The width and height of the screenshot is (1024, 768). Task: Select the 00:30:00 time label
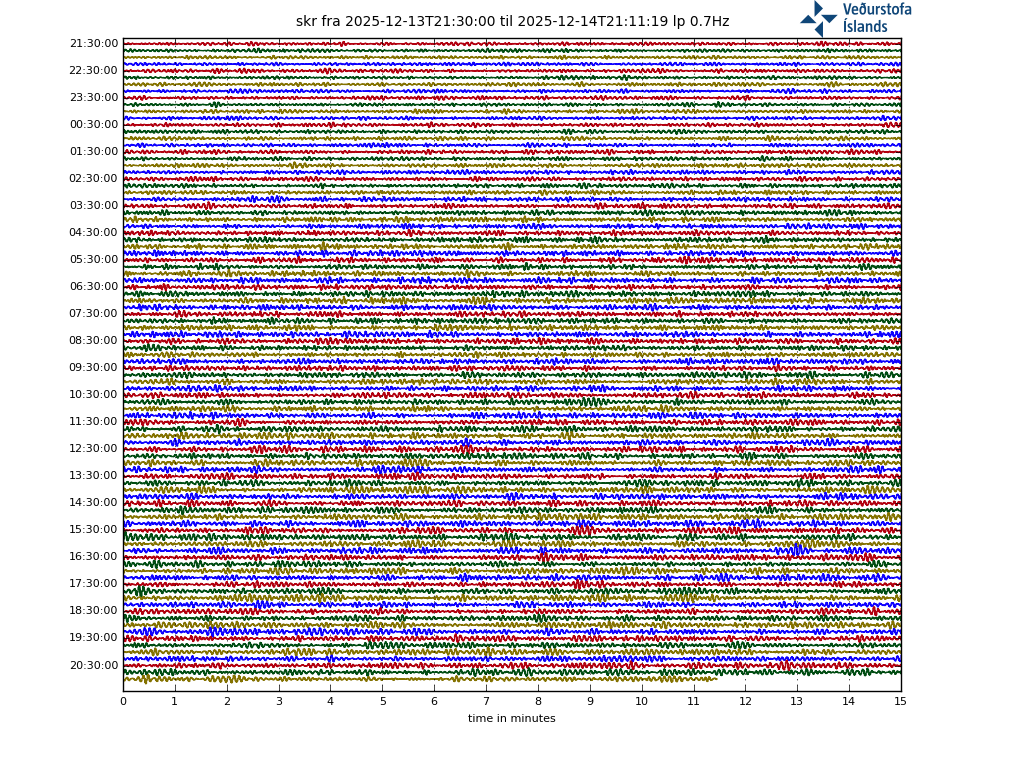click(x=94, y=125)
